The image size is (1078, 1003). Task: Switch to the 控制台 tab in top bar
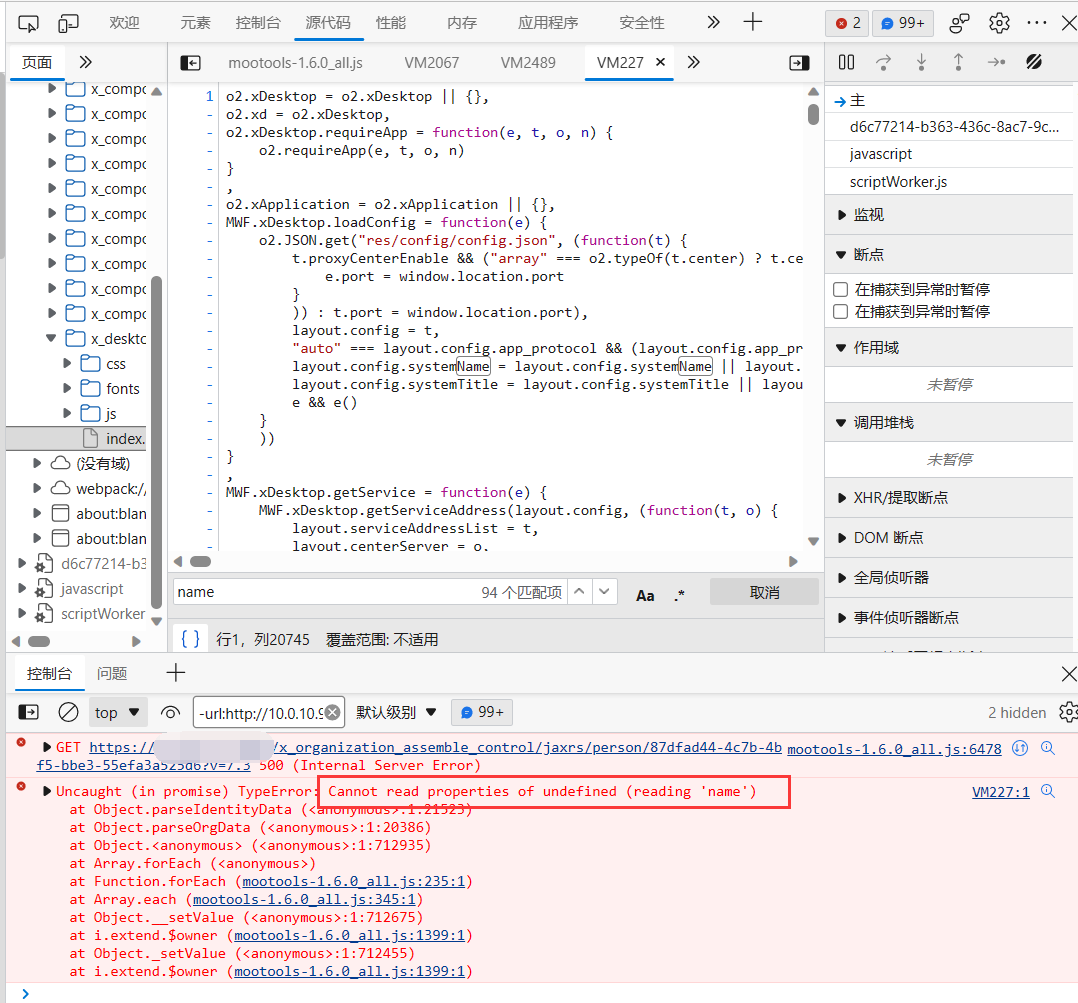tap(257, 23)
